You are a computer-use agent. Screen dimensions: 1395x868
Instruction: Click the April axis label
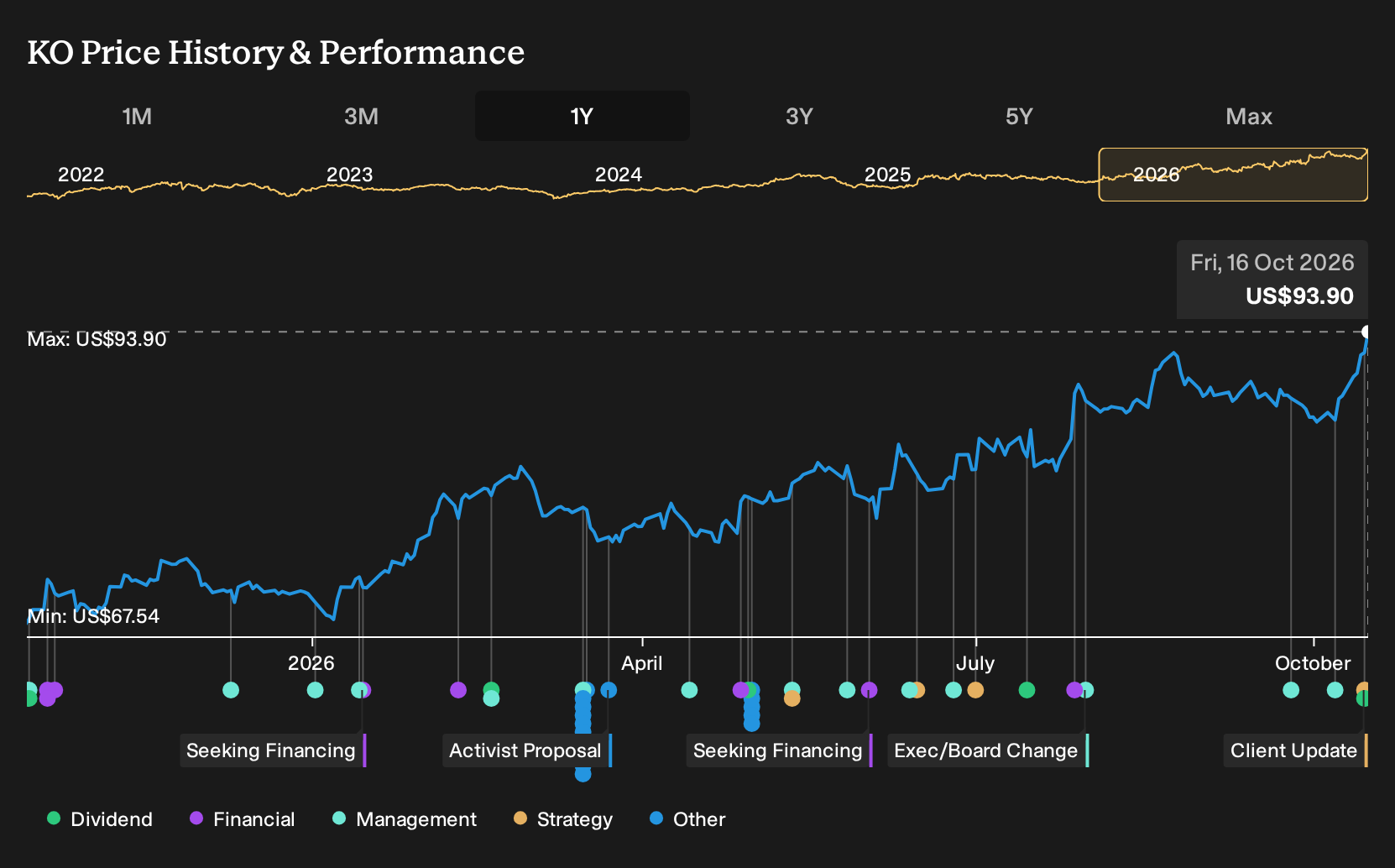tap(642, 663)
